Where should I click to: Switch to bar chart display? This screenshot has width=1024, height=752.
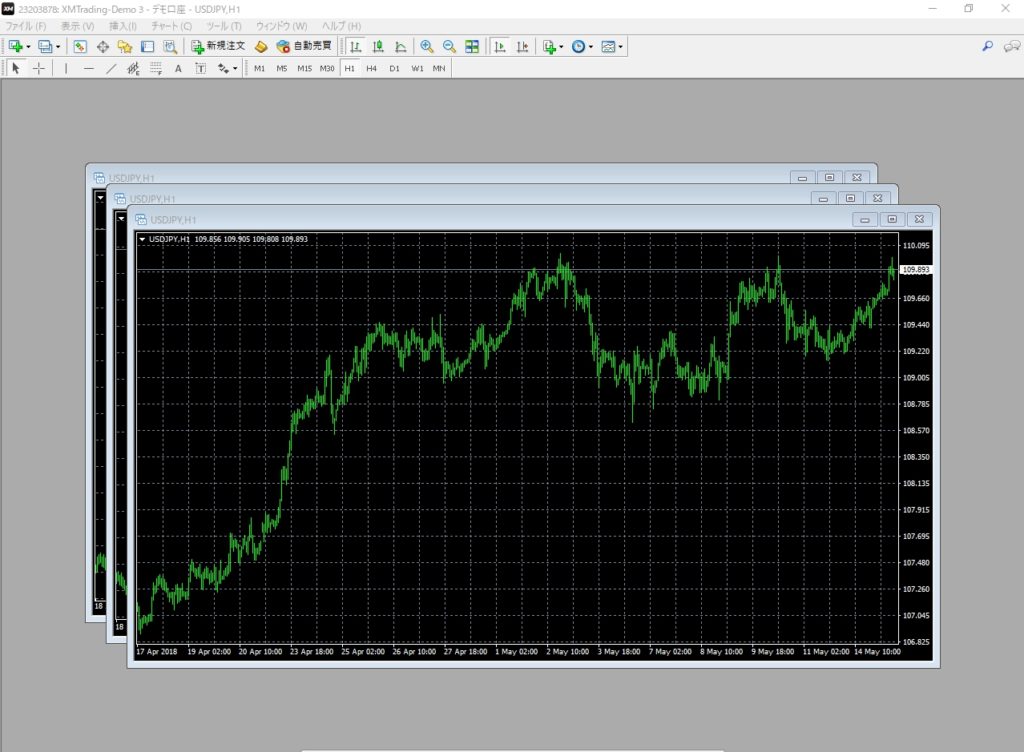click(356, 46)
